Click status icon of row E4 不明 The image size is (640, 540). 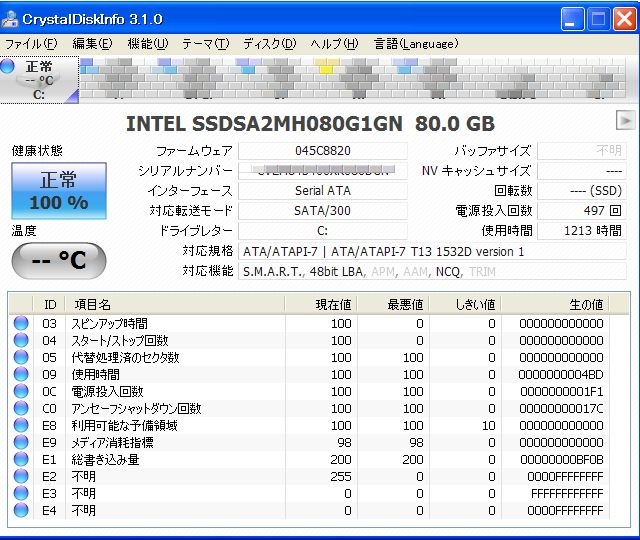click(21, 510)
